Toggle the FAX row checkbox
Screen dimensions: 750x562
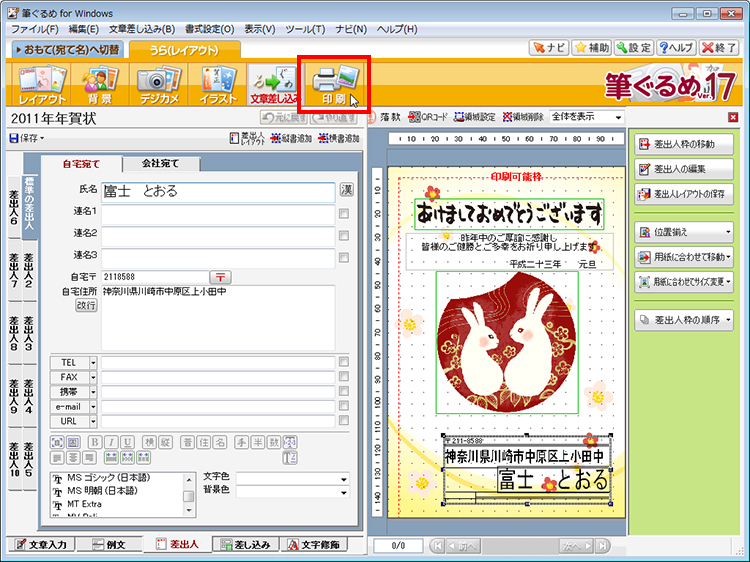344,377
